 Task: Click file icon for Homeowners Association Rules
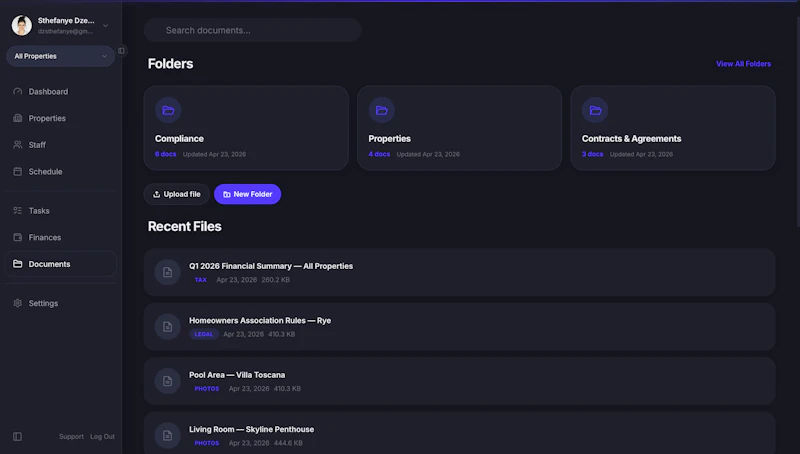tap(168, 326)
